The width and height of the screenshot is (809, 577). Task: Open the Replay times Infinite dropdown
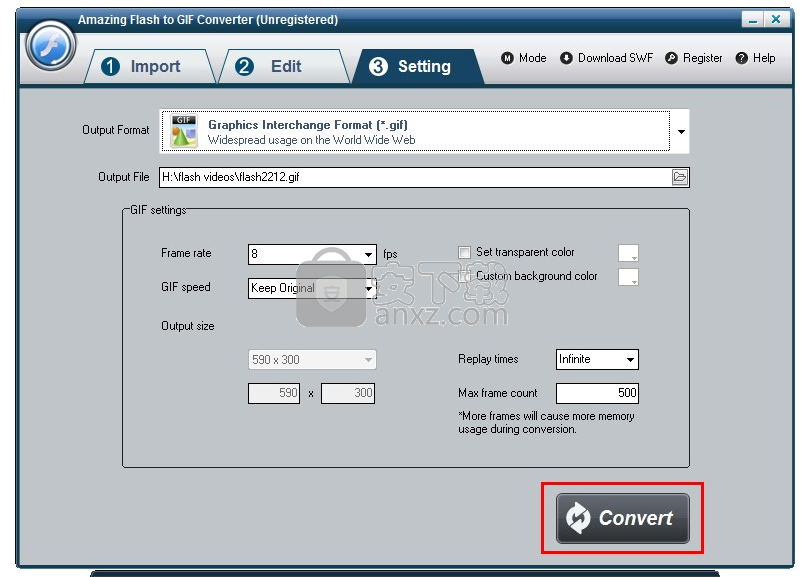597,359
